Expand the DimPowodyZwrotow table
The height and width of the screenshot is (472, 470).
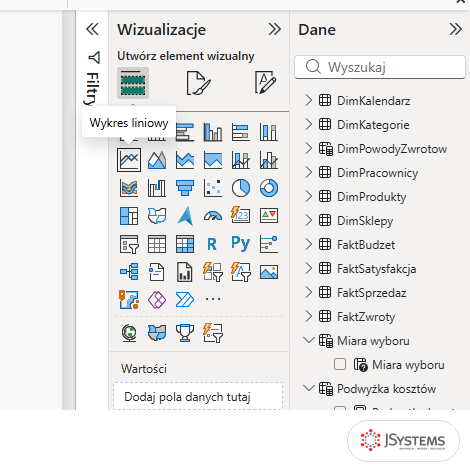[309, 148]
